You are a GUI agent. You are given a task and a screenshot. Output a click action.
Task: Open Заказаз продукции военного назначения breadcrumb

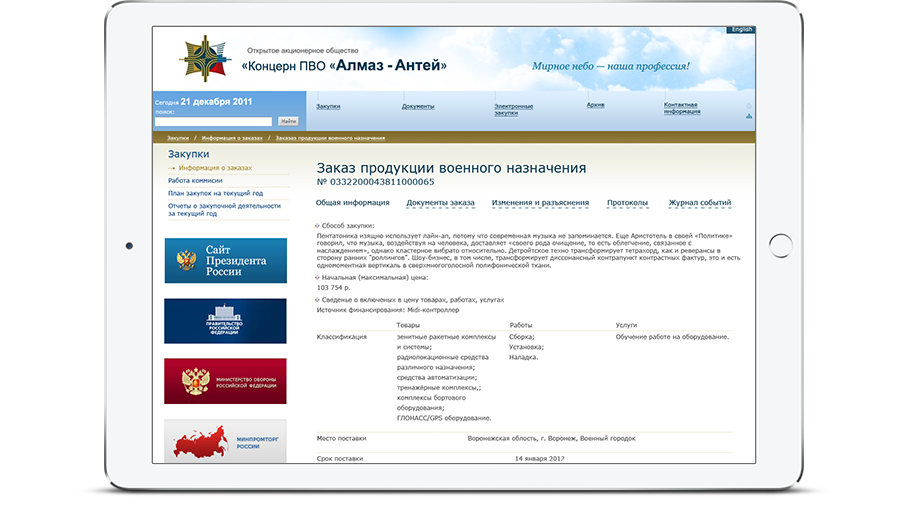click(x=330, y=138)
